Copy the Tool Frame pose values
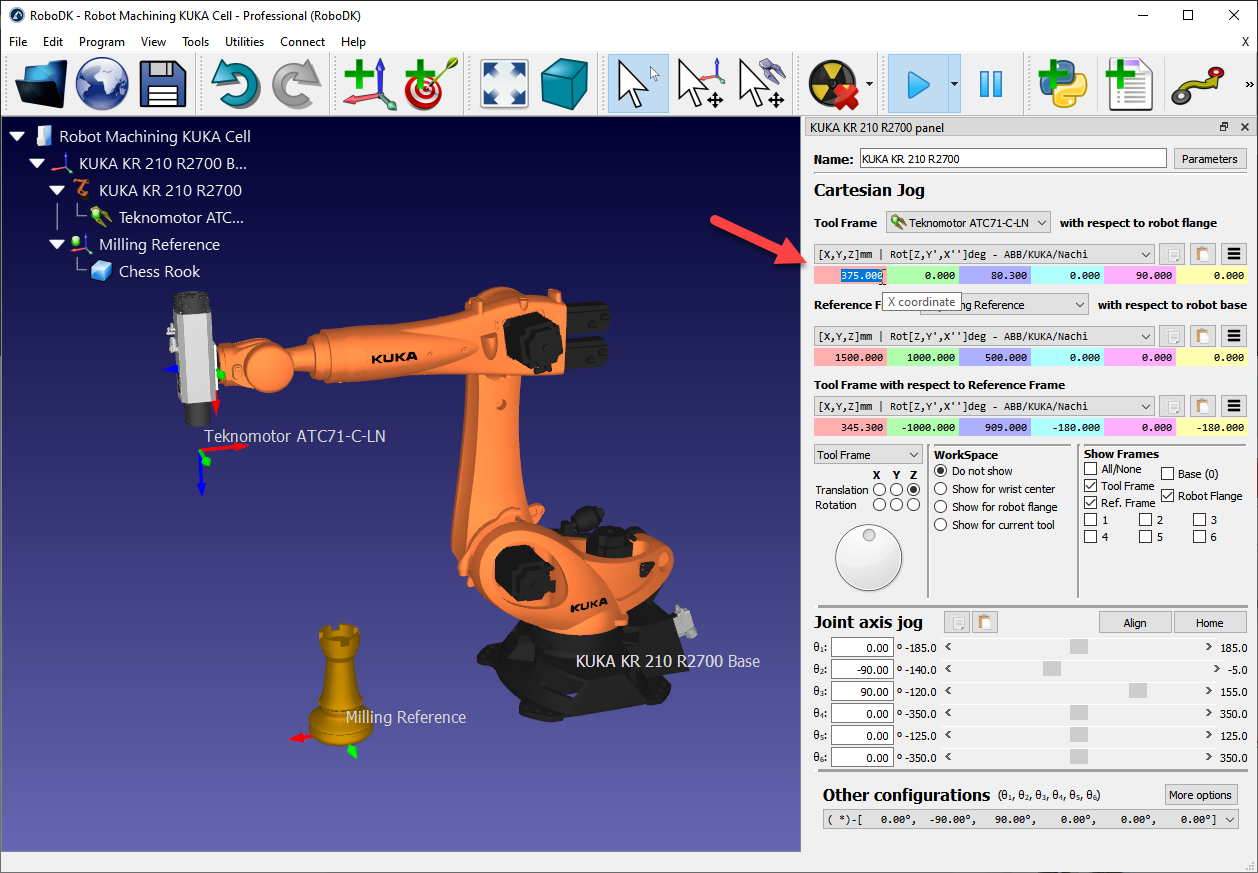The image size is (1258, 873). (1171, 253)
